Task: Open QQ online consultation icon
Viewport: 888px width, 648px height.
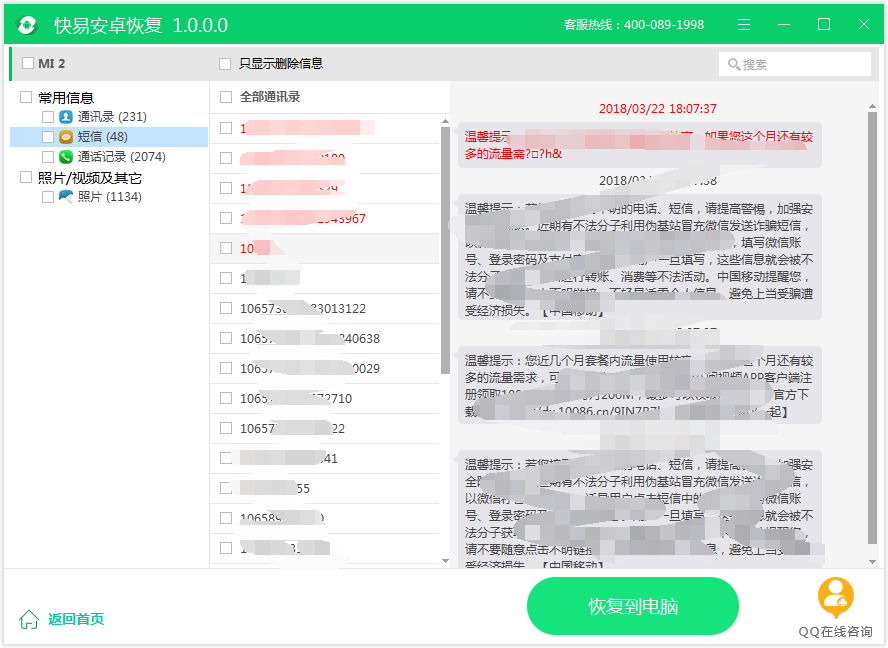Action: 835,598
